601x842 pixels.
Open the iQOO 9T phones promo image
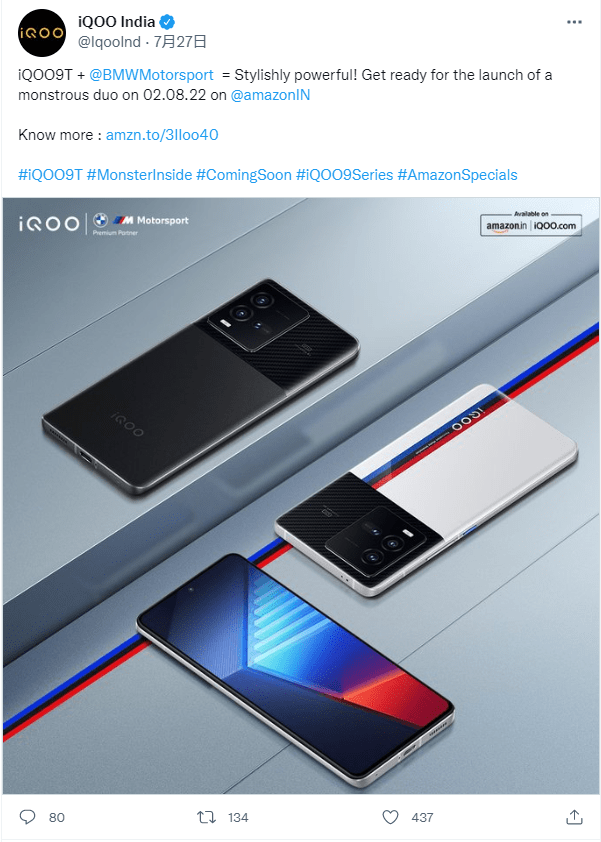click(301, 496)
